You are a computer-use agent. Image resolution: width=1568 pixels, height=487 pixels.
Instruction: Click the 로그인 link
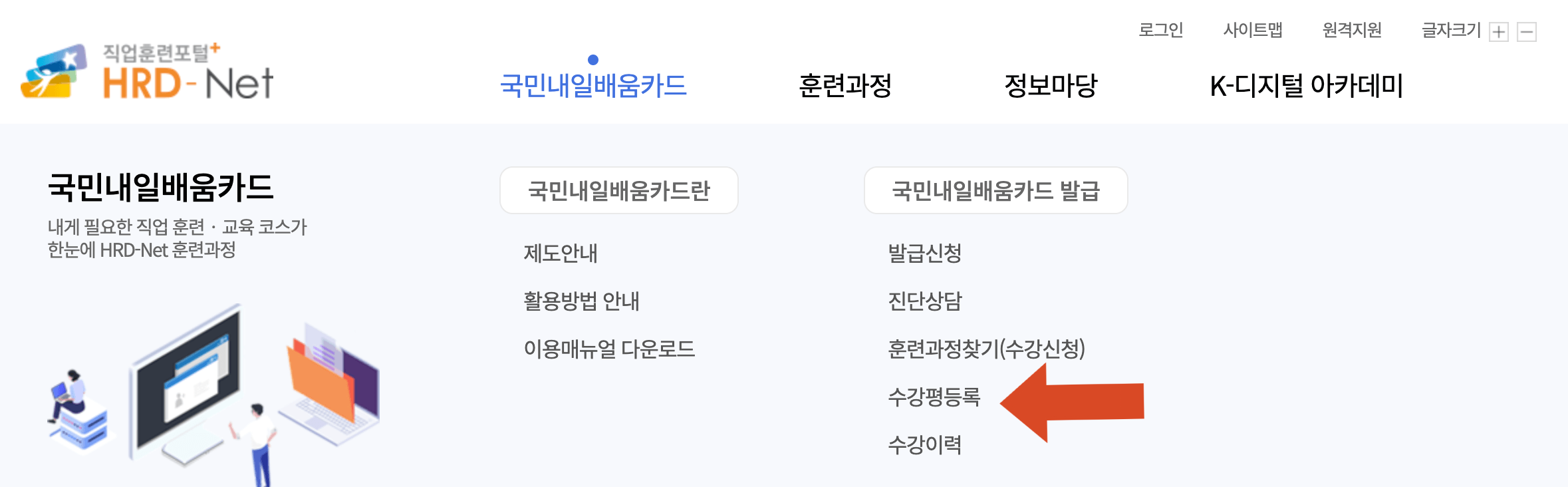coord(1160,31)
